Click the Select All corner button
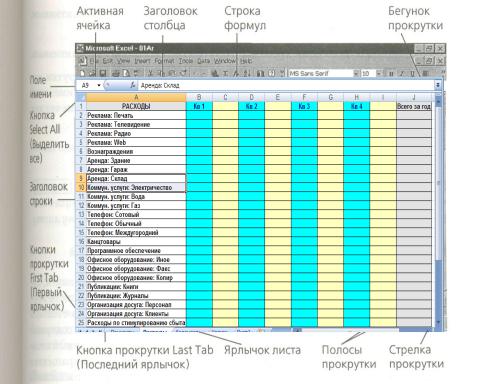This screenshot has height=384, width=490. (x=81, y=97)
